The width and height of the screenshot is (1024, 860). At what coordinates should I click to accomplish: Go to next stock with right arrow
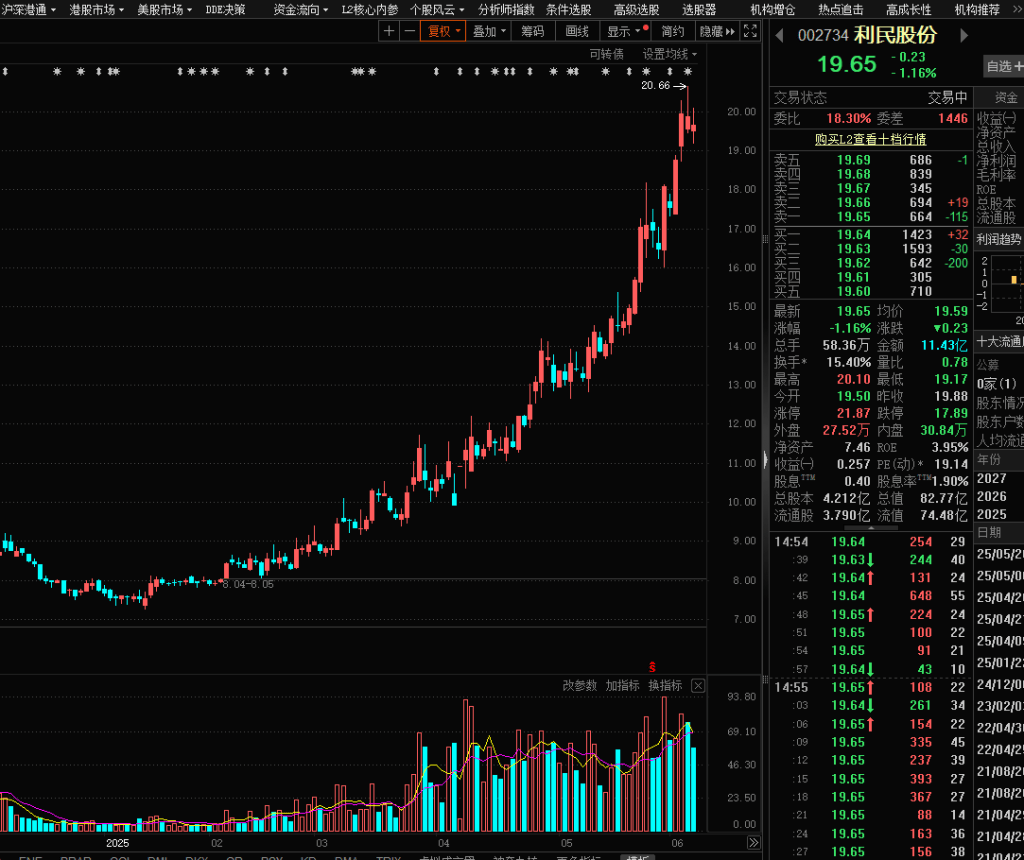tap(963, 35)
